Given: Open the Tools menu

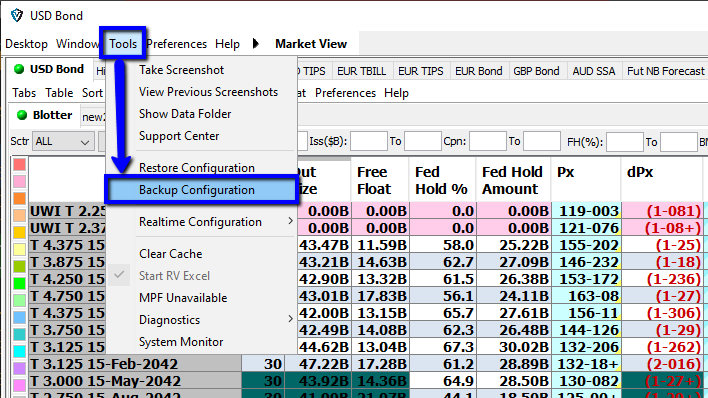Looking at the screenshot, I should coord(123,44).
